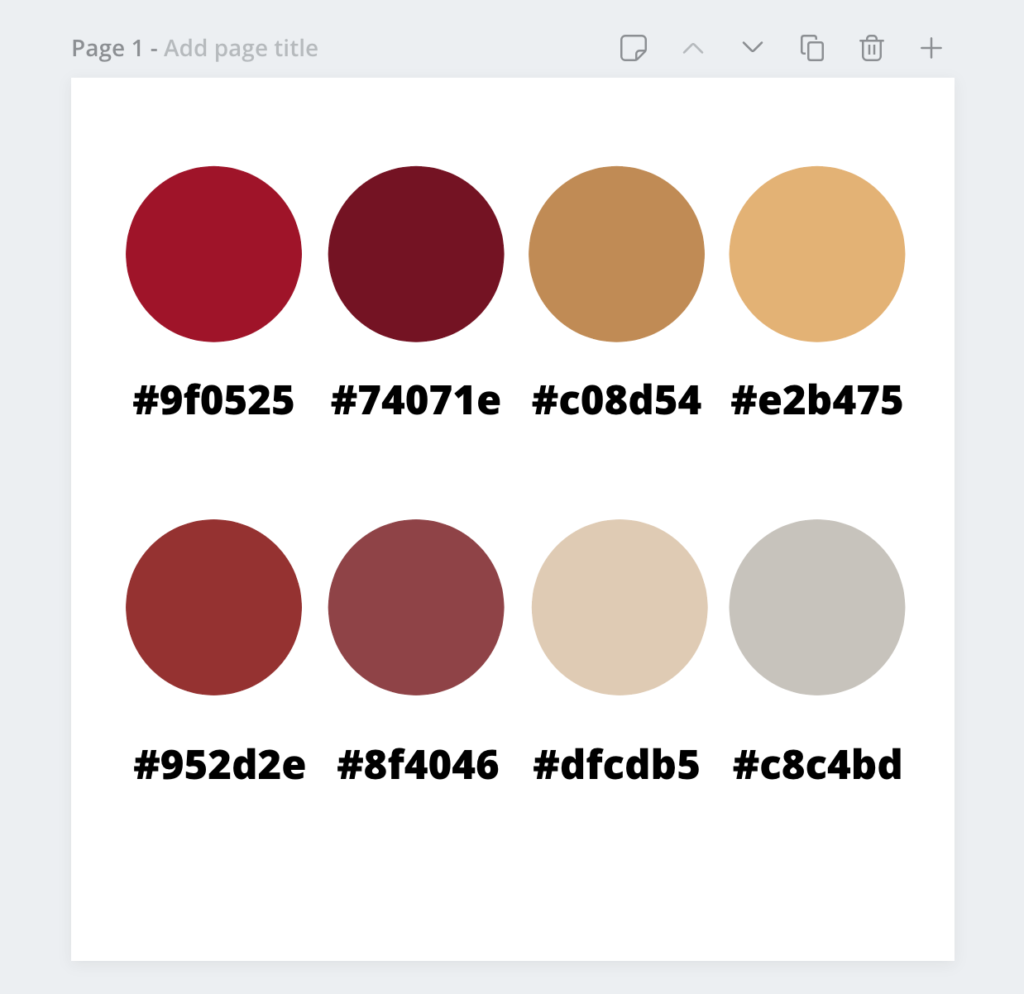Move page down with the down arrow
This screenshot has height=994, width=1024.
coord(752,48)
